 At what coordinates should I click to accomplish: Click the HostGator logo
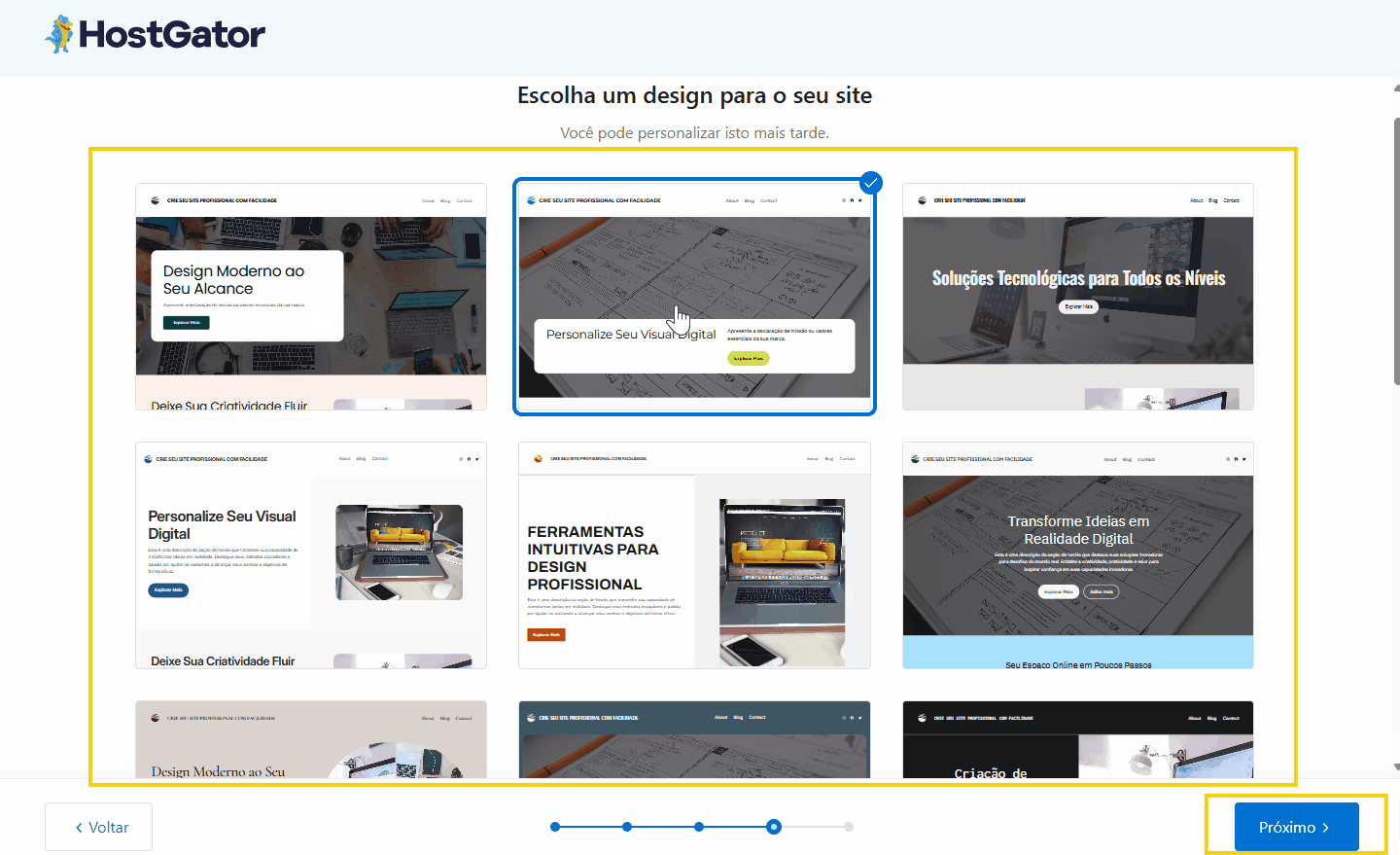(156, 35)
